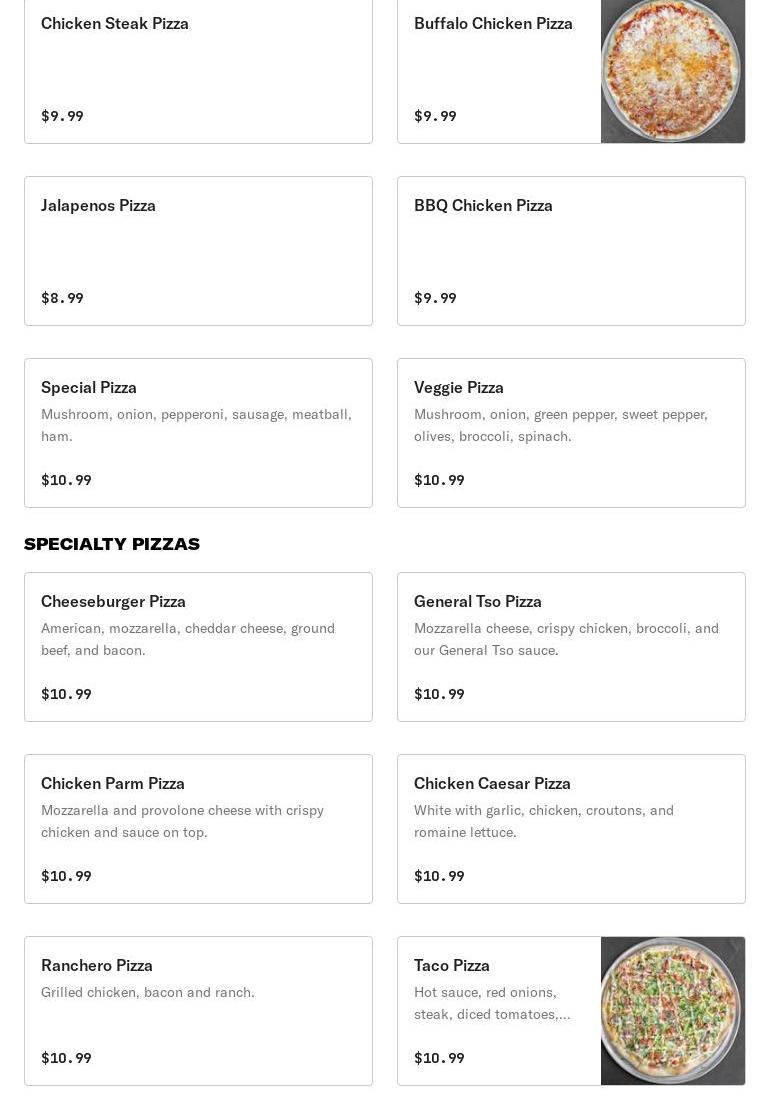This screenshot has width=770, height=1106.
Task: Select the Buffalo Chicken Pizza title
Action: 493,23
